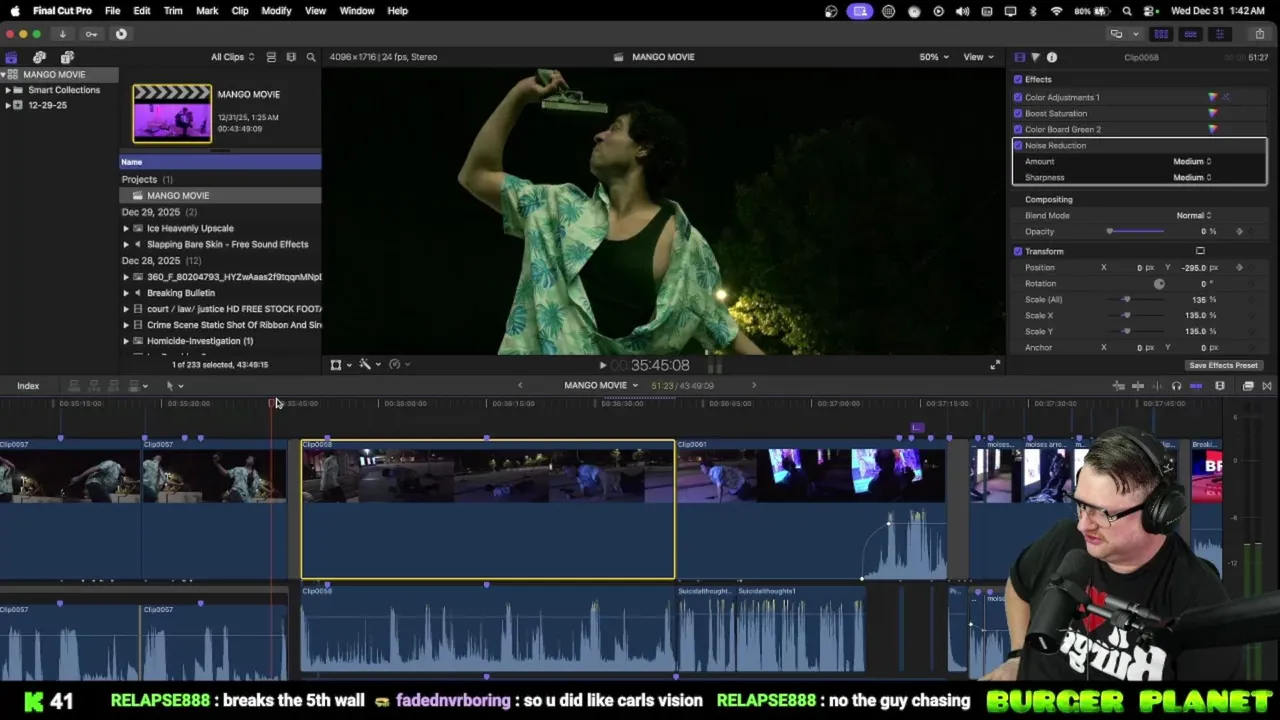
Task: Enter viewer full screen mode
Action: 995,365
